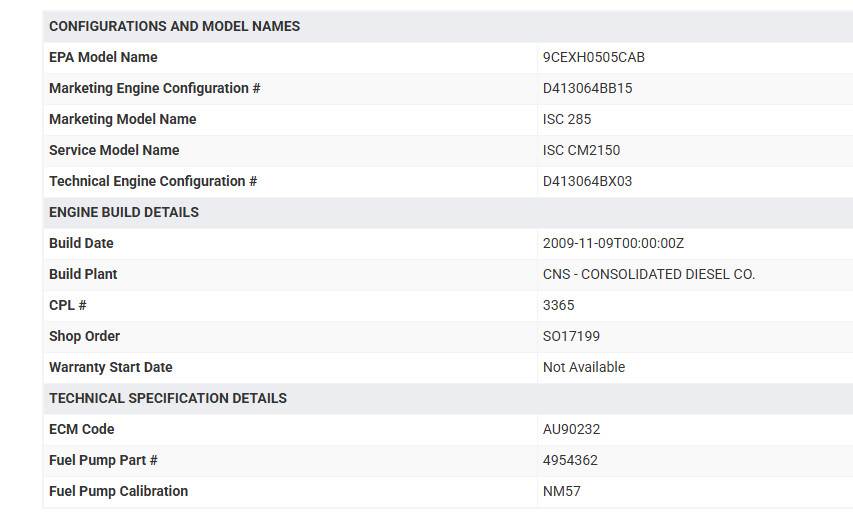Click the EPA Model Name value 9CEXH0505CAB
Viewport: 853px width, 523px height.
point(594,57)
